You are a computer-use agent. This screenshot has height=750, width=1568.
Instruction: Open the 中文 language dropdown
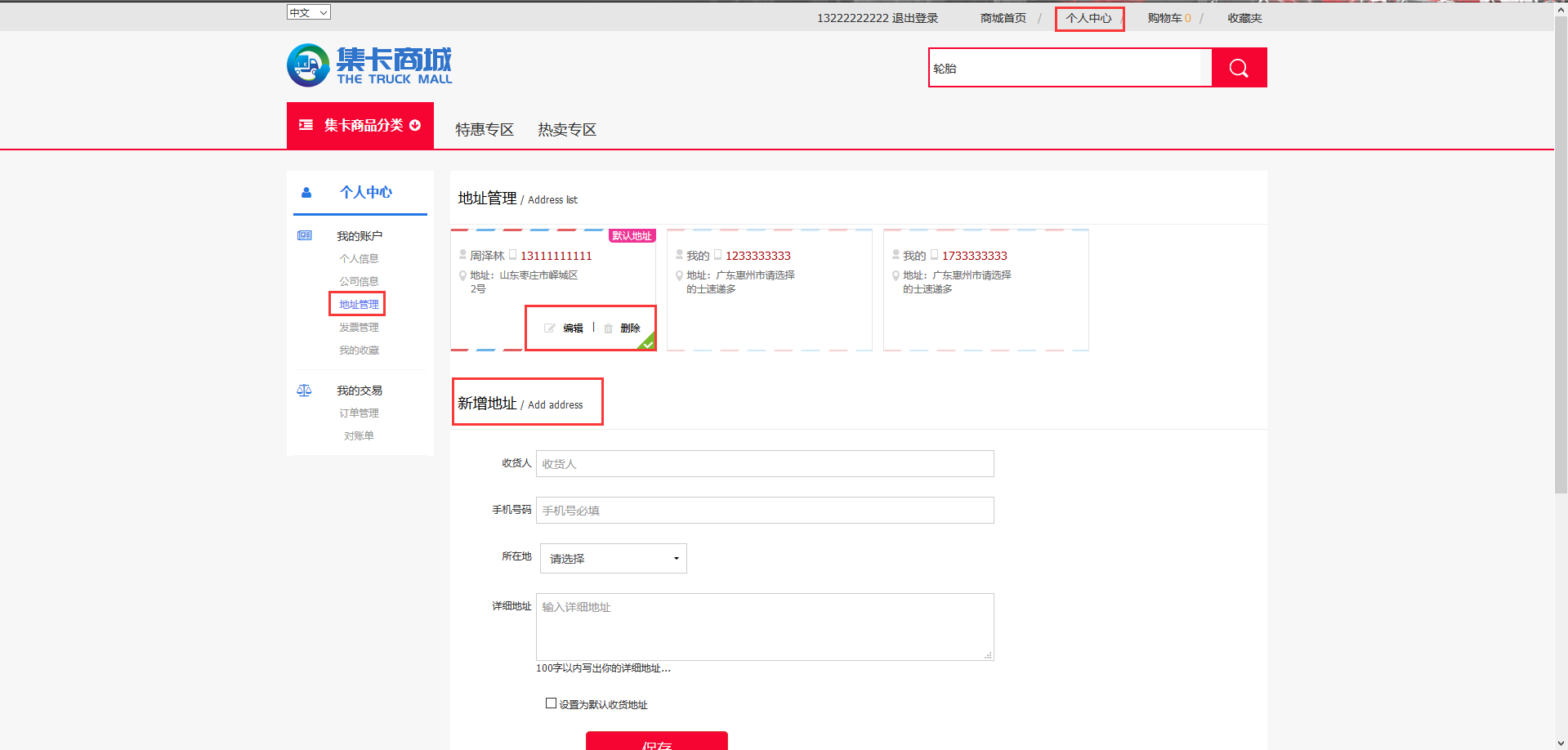tap(309, 12)
